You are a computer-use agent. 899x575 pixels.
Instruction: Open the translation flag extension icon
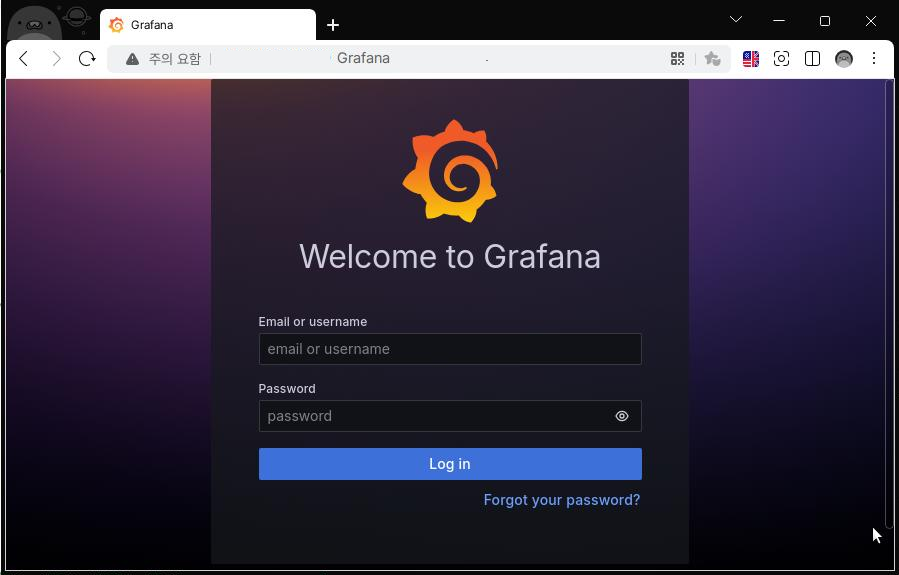pyautogui.click(x=751, y=58)
